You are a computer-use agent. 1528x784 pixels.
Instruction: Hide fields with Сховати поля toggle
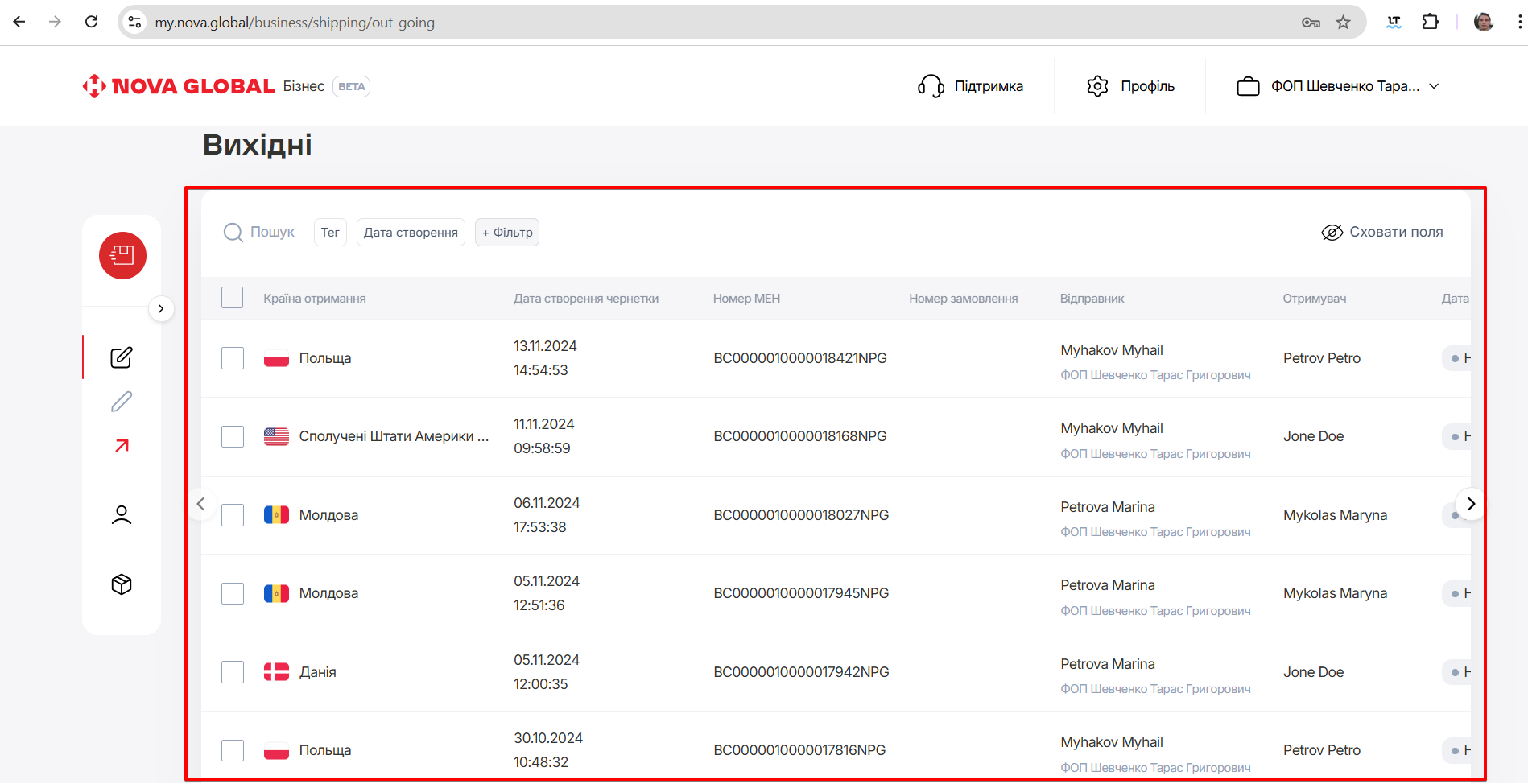point(1382,233)
